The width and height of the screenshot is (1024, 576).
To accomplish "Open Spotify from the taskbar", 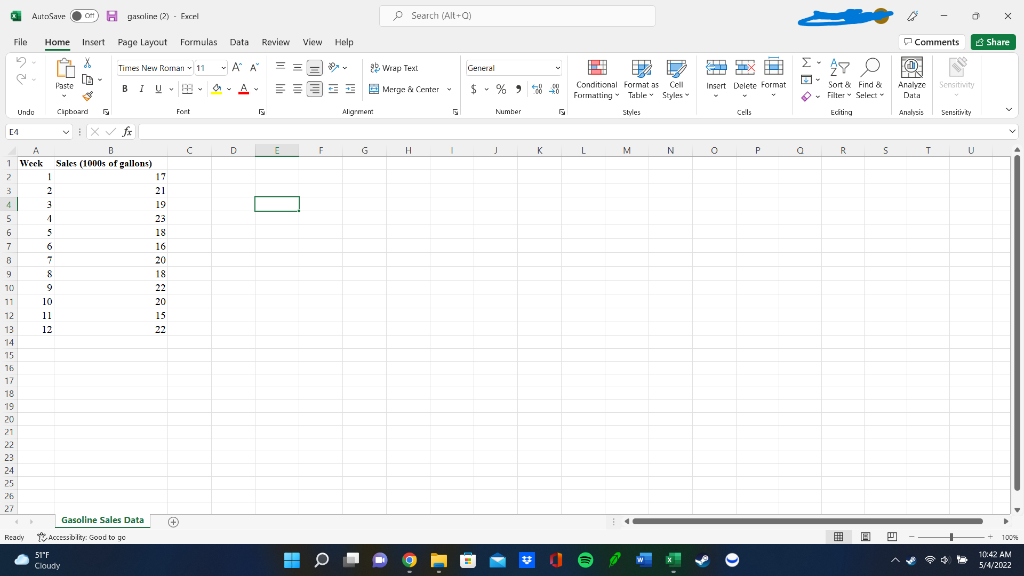I will coord(585,560).
